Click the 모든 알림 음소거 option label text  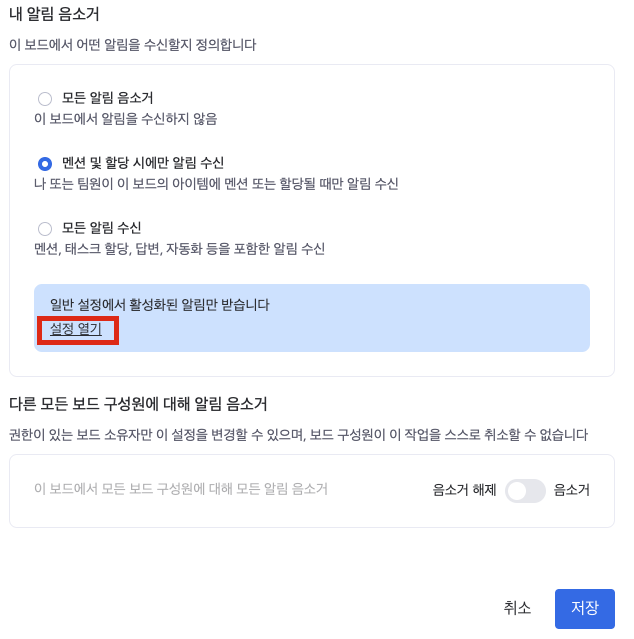tap(107, 98)
